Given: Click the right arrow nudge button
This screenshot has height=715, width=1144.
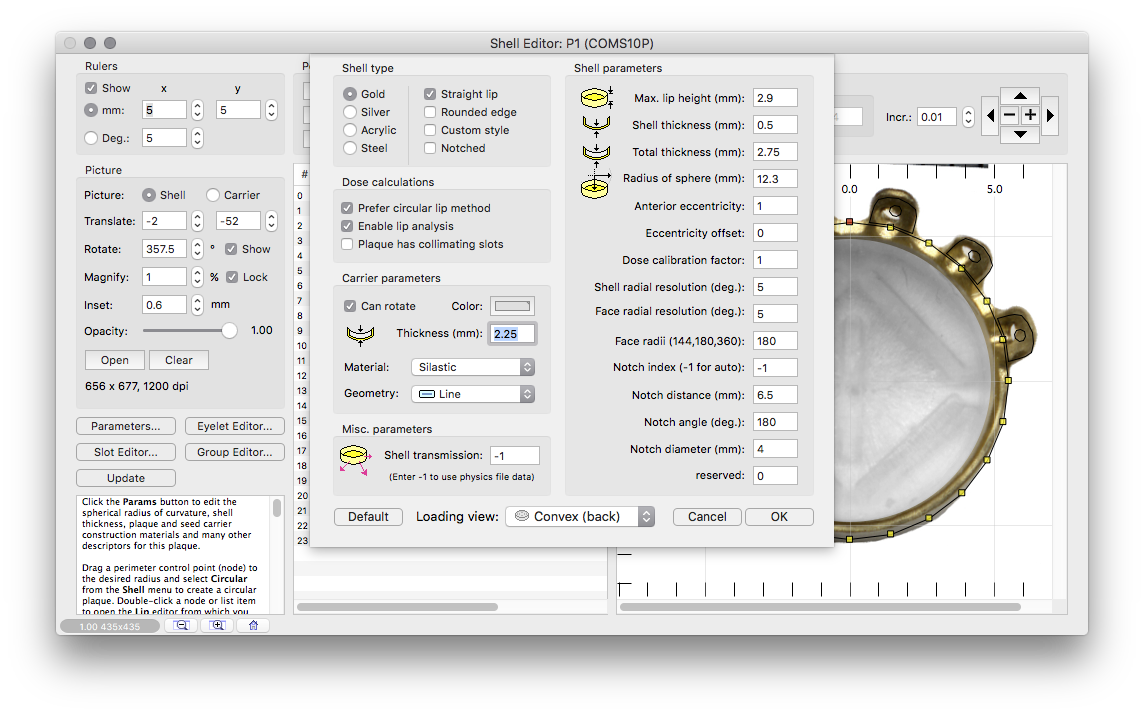Looking at the screenshot, I should (x=1050, y=115).
